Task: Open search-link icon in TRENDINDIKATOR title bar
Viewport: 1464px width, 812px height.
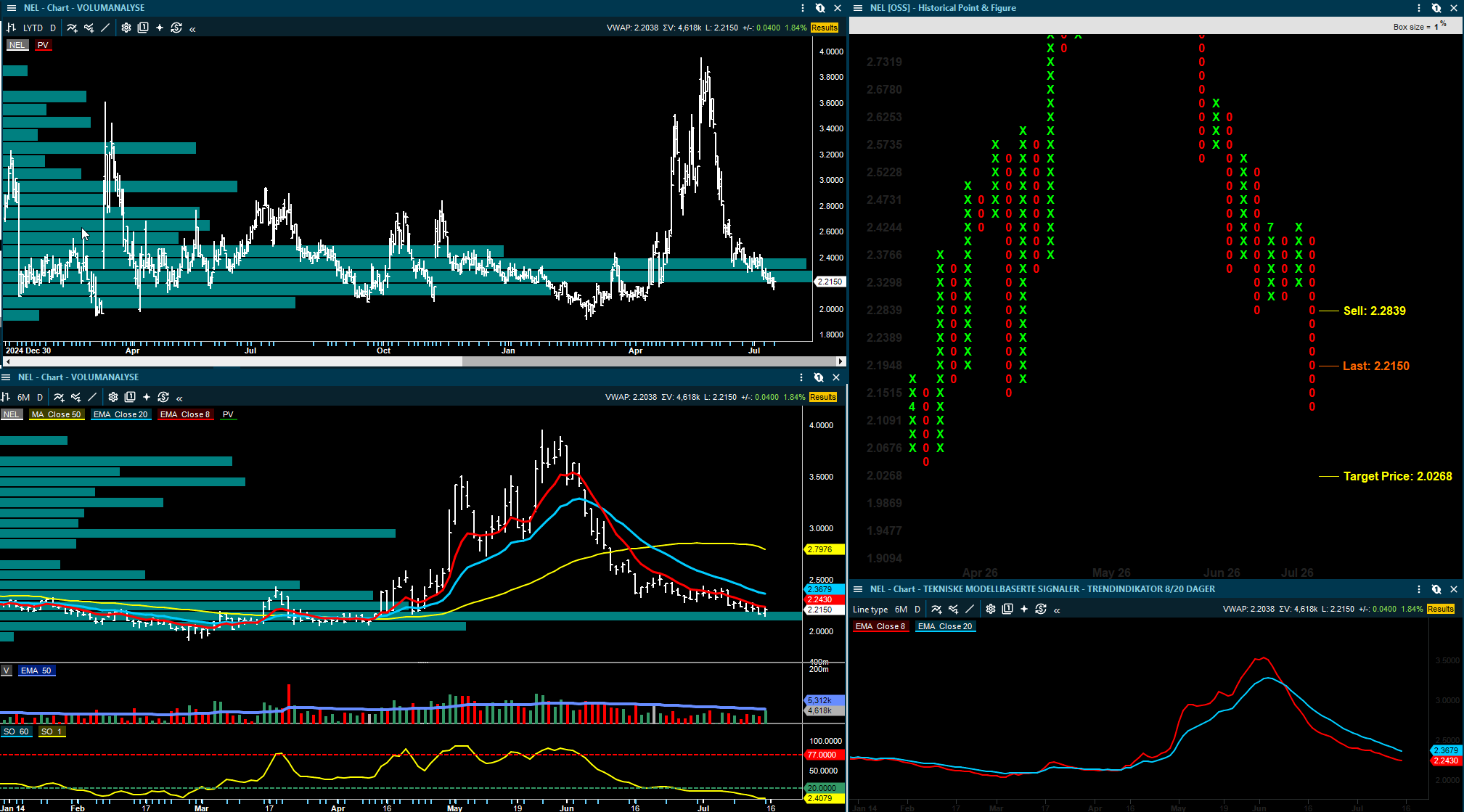Action: 1436,589
